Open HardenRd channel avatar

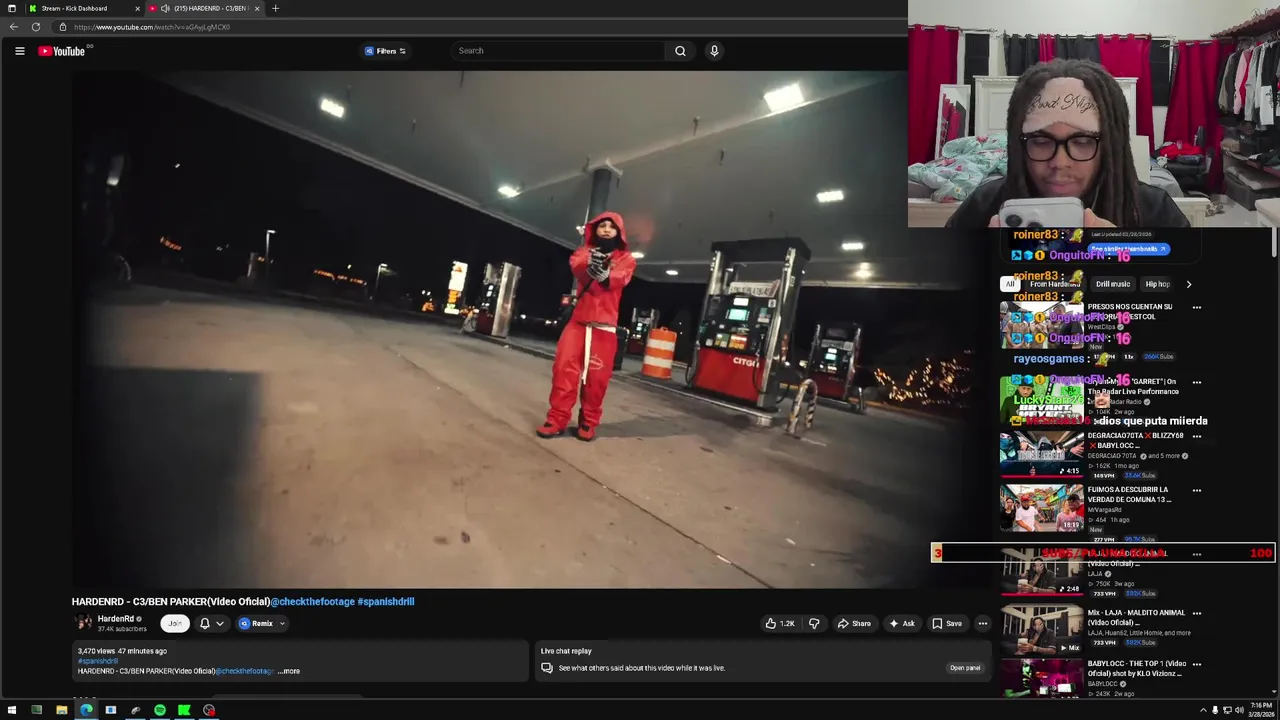pyautogui.click(x=83, y=623)
